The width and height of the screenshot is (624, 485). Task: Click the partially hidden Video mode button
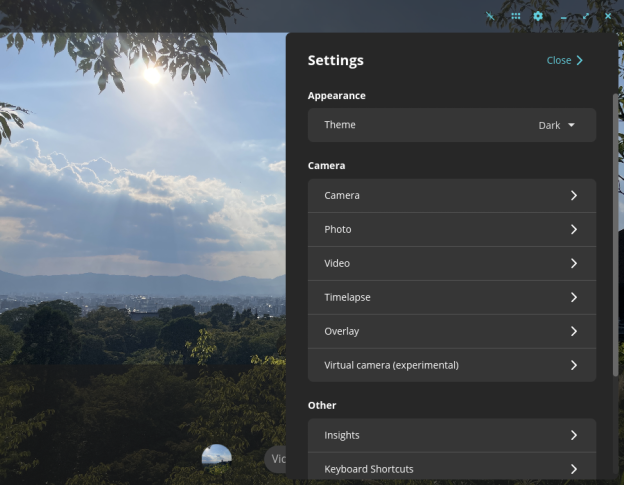point(275,459)
